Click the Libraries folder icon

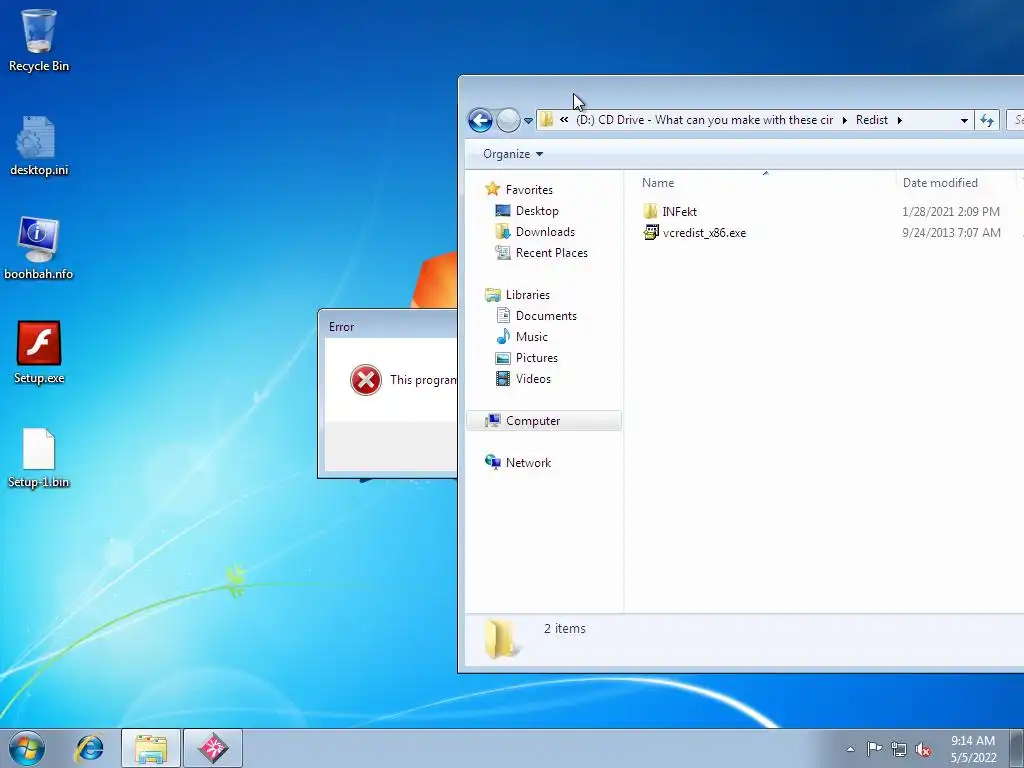pyautogui.click(x=492, y=295)
